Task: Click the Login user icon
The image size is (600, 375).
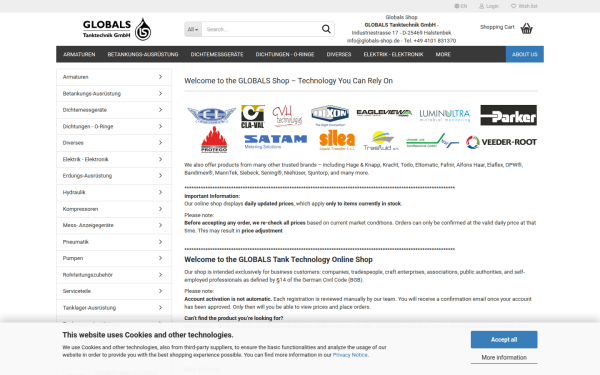Action: pos(481,6)
